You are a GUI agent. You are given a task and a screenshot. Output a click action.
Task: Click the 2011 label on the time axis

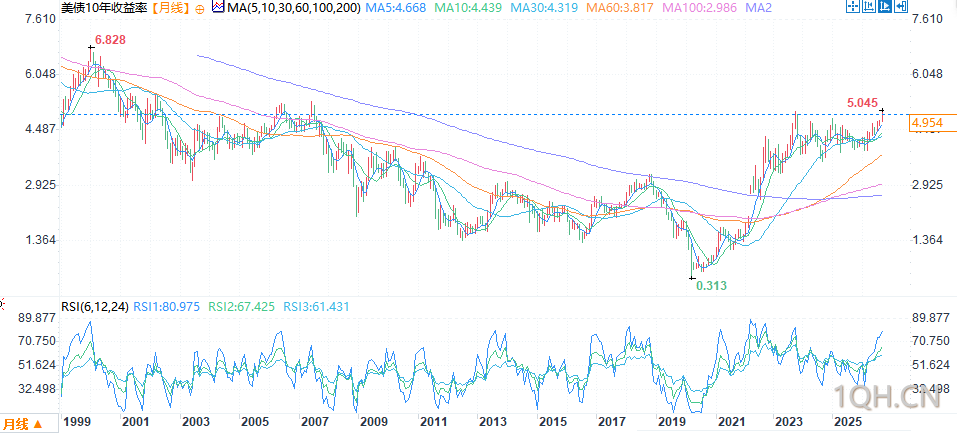tap(433, 422)
